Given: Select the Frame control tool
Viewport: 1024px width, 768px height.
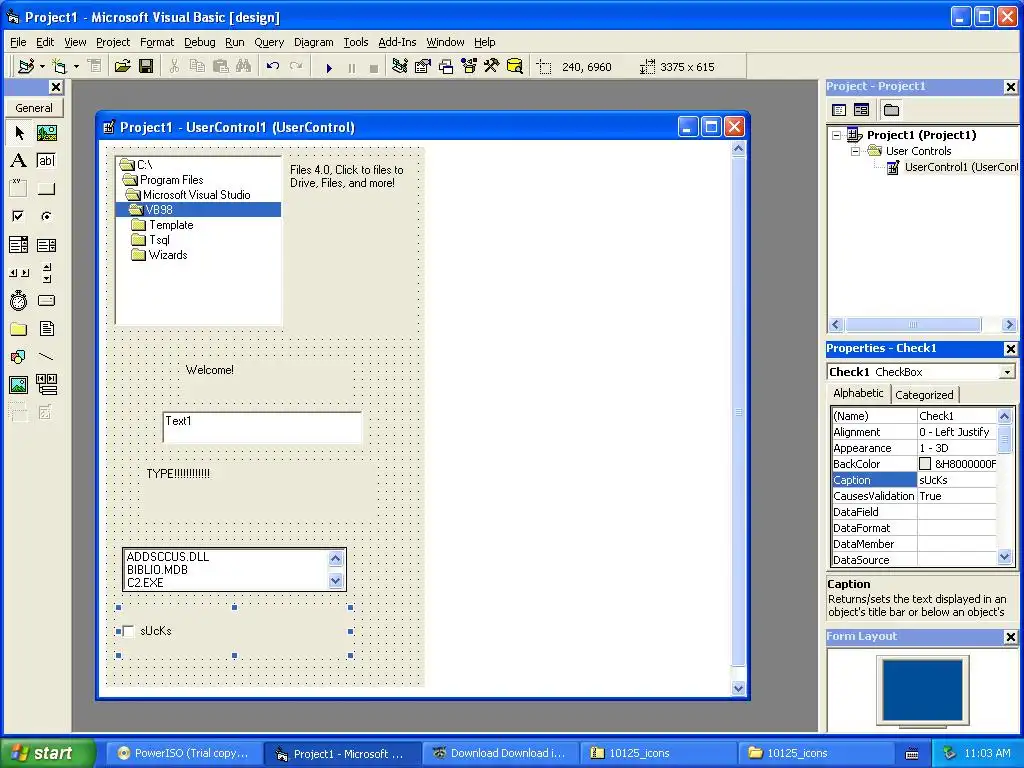Looking at the screenshot, I should (x=19, y=189).
